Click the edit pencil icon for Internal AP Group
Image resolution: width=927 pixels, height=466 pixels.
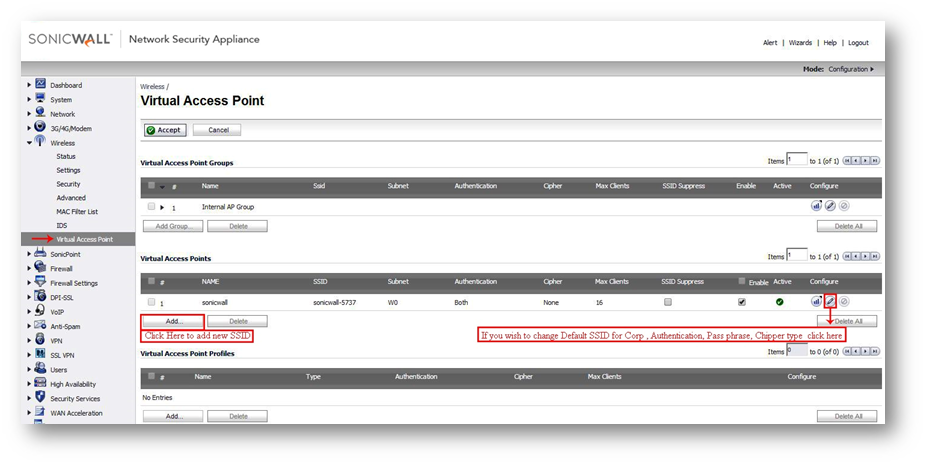(830, 206)
